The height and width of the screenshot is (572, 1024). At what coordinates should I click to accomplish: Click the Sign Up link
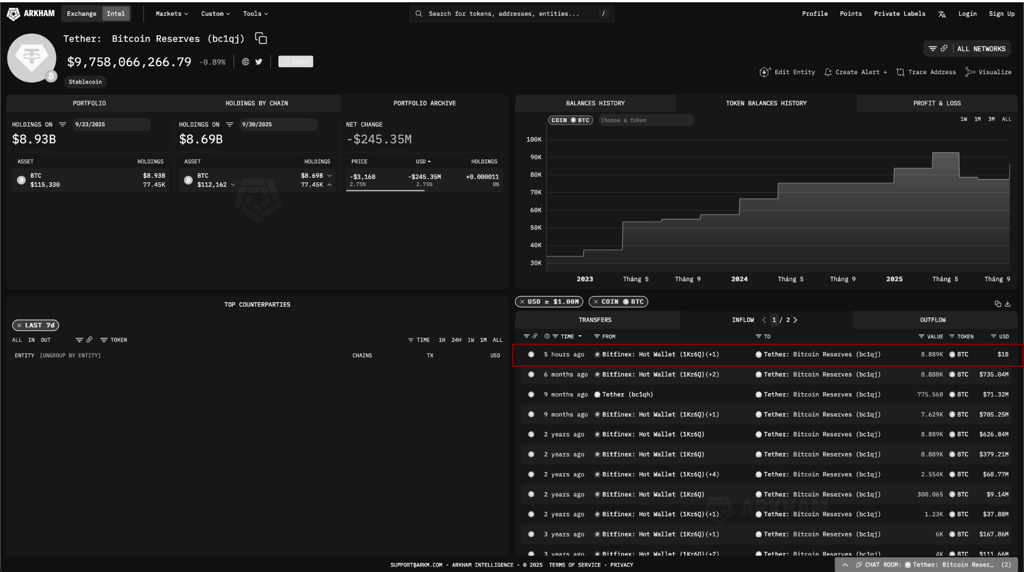click(1001, 14)
